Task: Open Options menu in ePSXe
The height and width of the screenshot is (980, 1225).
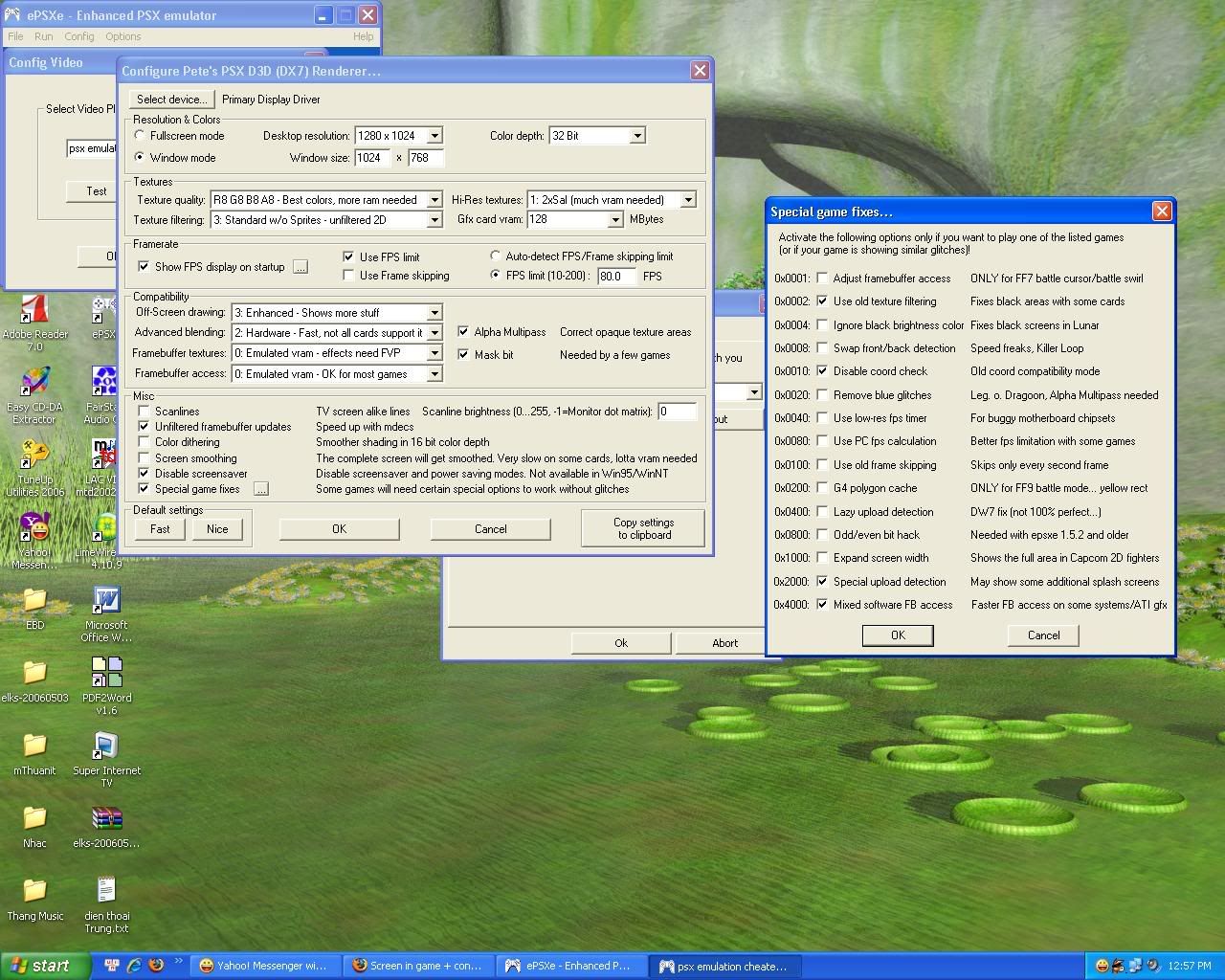Action: pos(122,36)
